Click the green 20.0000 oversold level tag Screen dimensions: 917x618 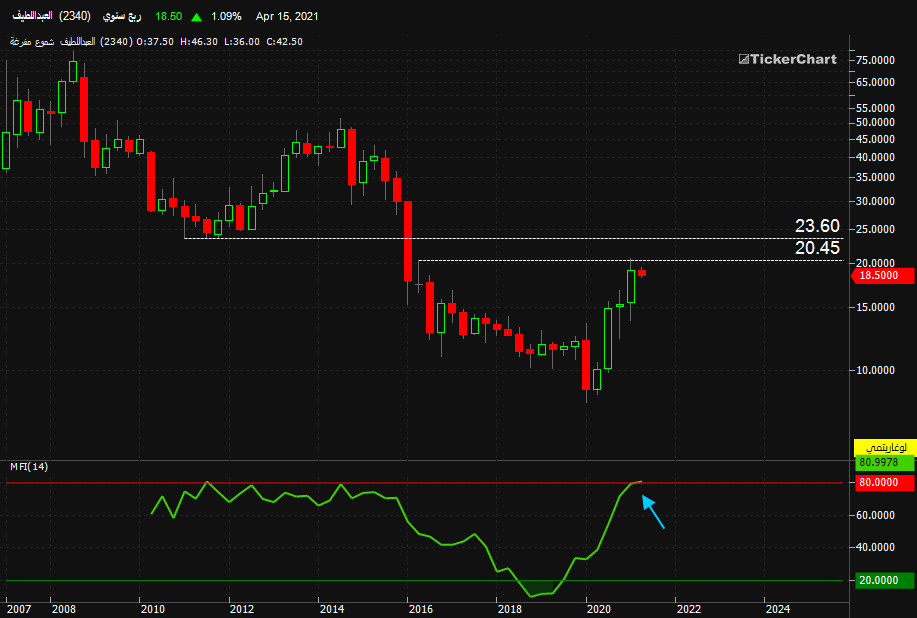pos(884,580)
